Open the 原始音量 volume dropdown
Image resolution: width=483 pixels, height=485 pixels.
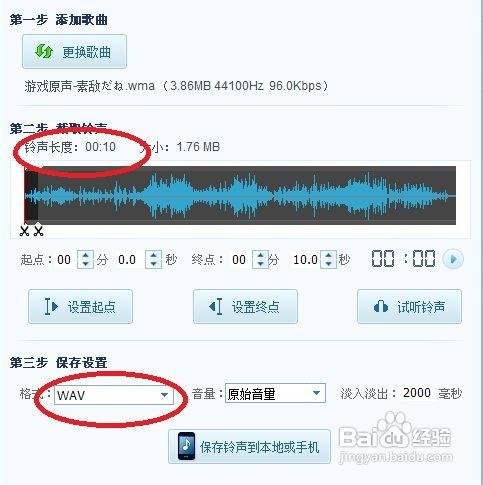[275, 394]
